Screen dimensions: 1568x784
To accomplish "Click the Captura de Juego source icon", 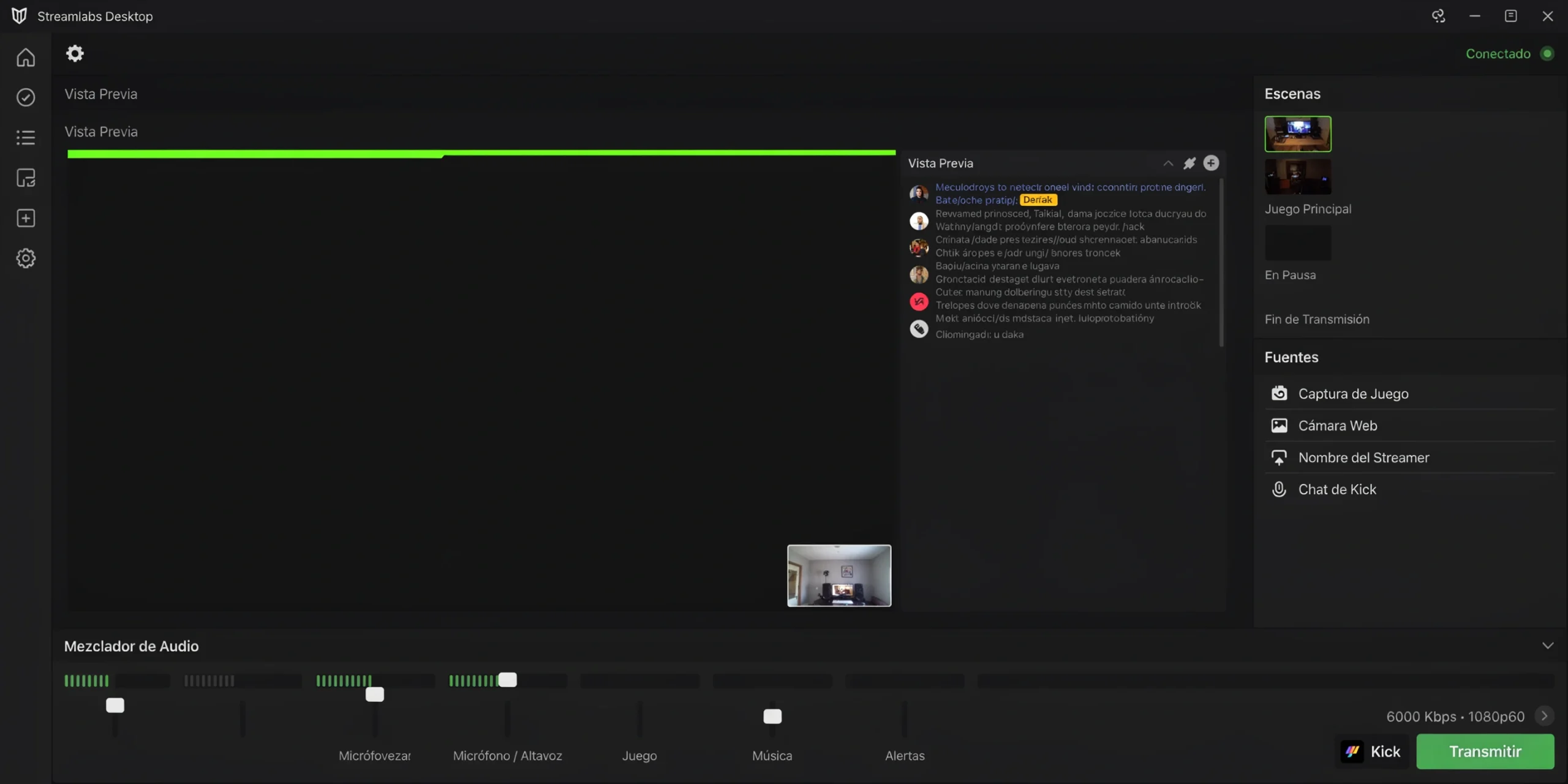I will [x=1279, y=393].
